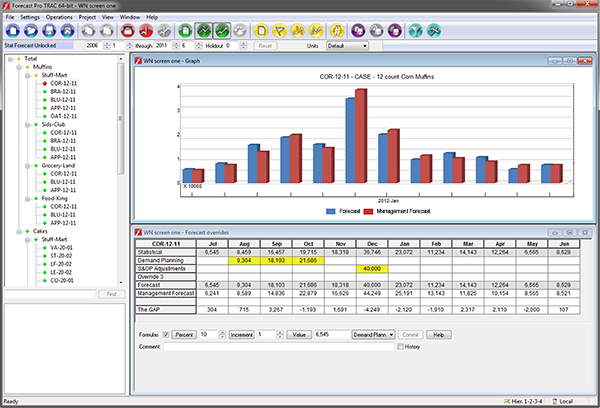600x408 pixels.
Task: Collapse the Cakes tree node
Action: (x=19, y=232)
